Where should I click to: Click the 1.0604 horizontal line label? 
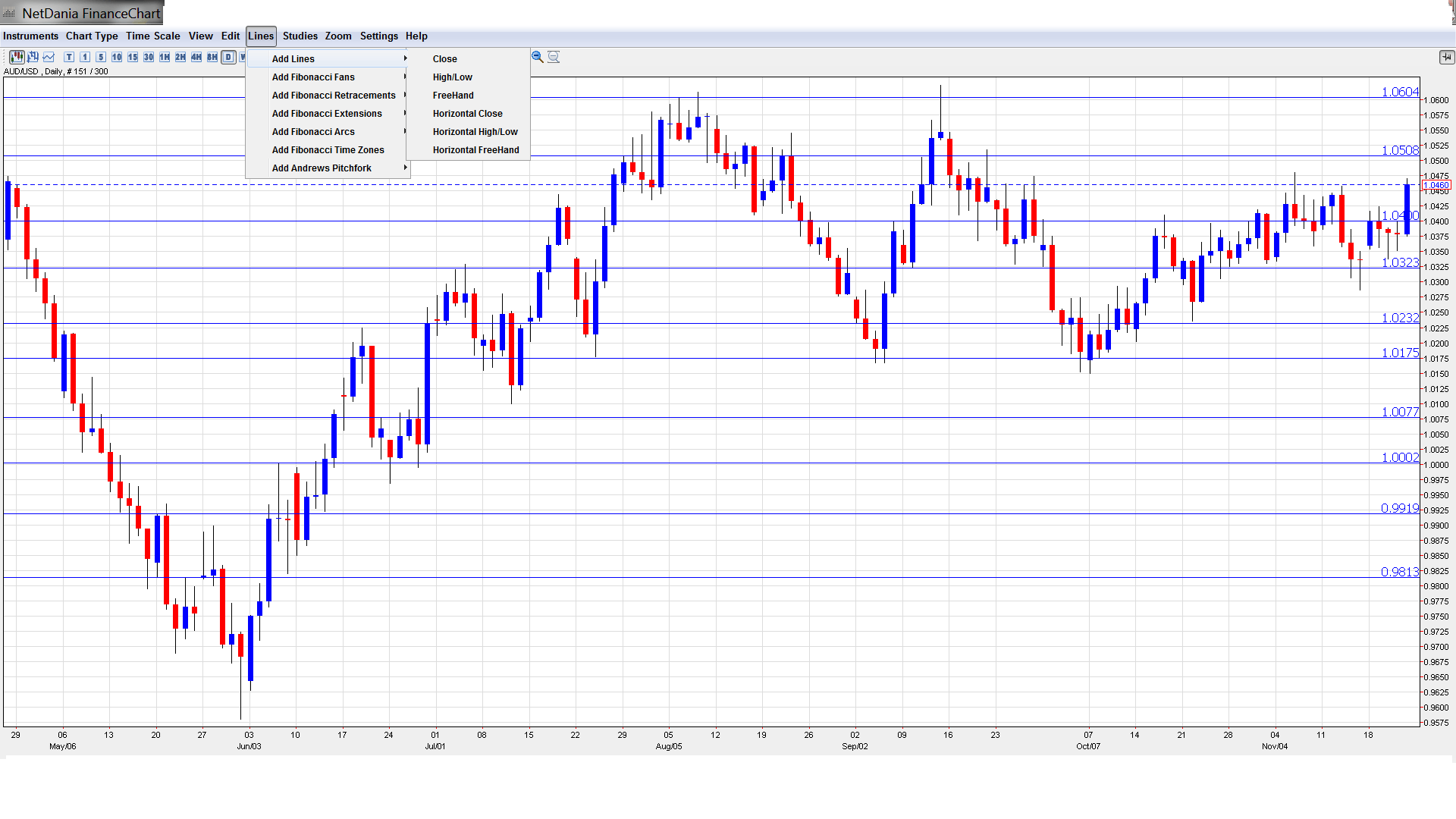[1399, 92]
